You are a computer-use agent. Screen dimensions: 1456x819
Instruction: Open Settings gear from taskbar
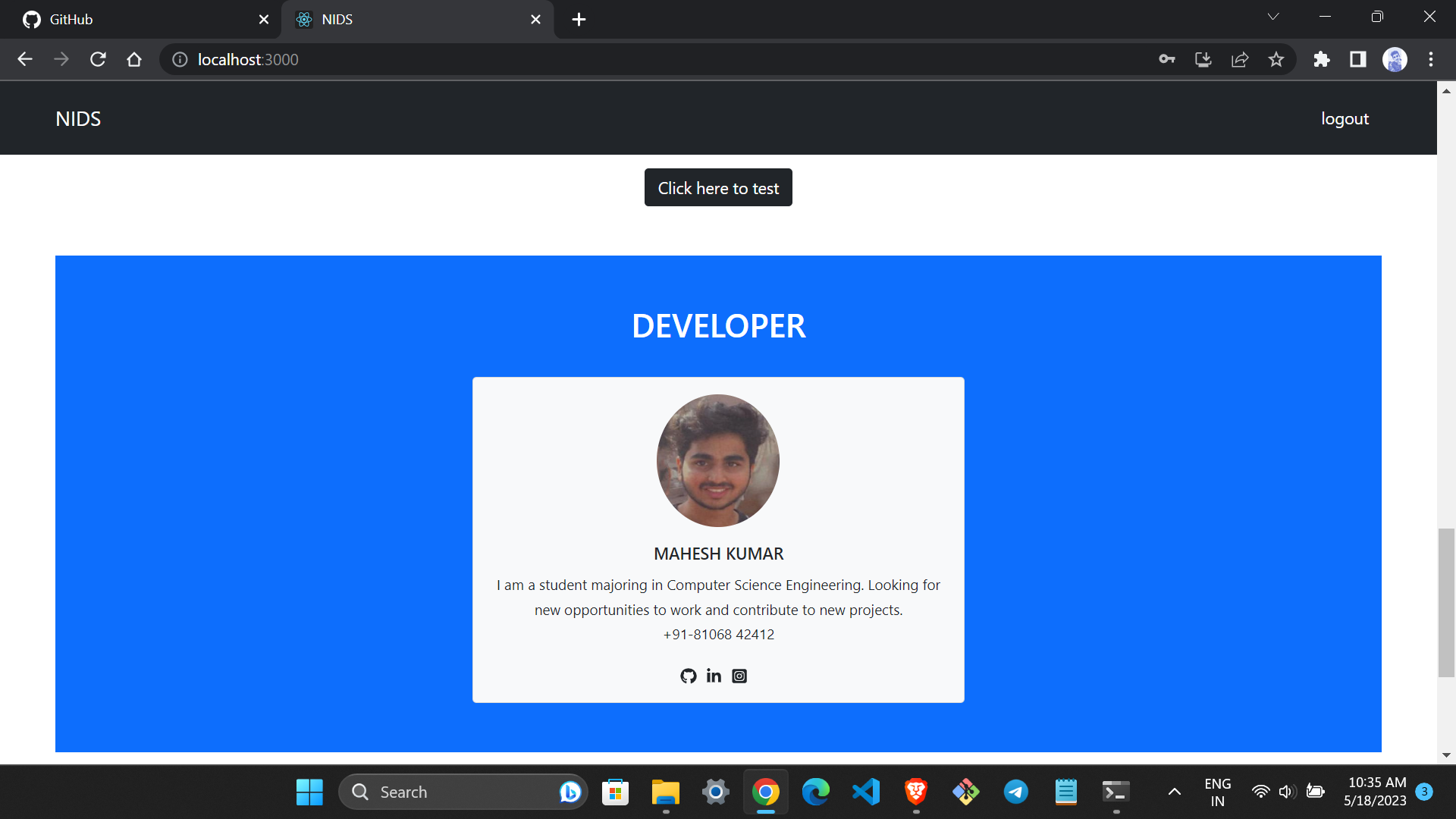[715, 792]
